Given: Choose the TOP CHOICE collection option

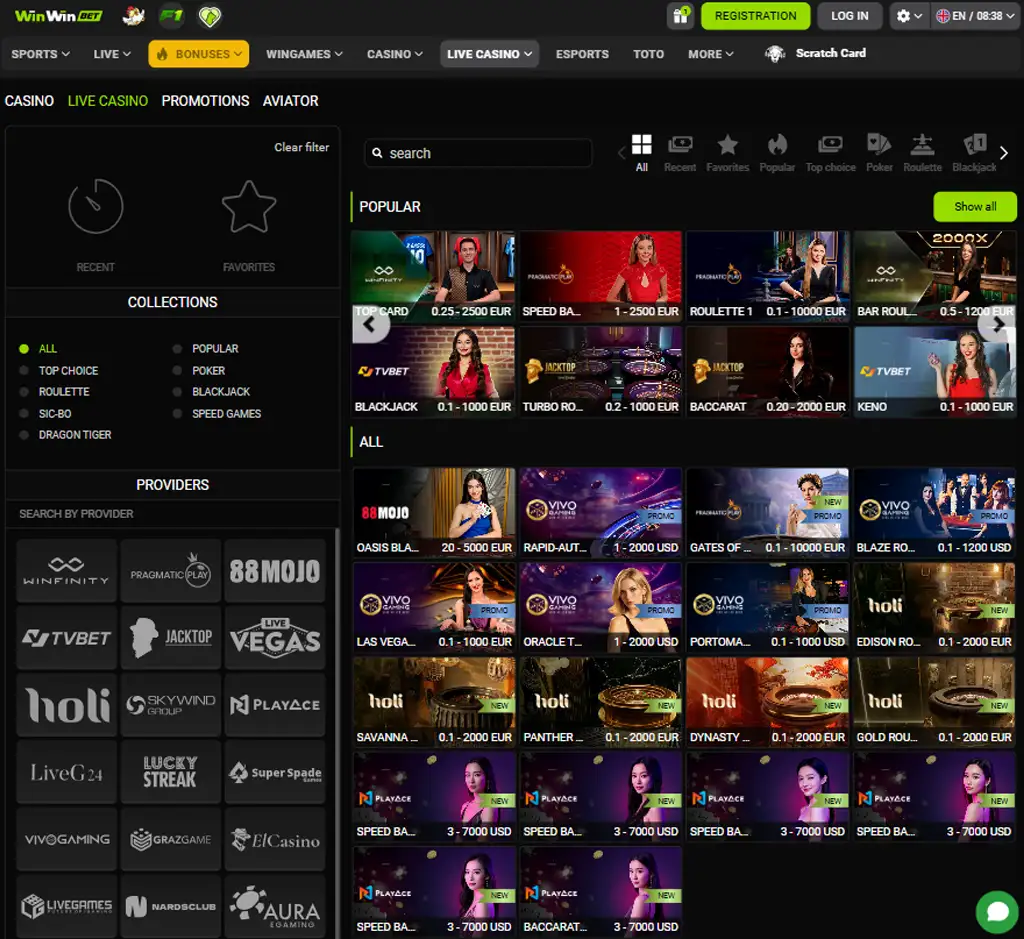Looking at the screenshot, I should (x=23, y=370).
